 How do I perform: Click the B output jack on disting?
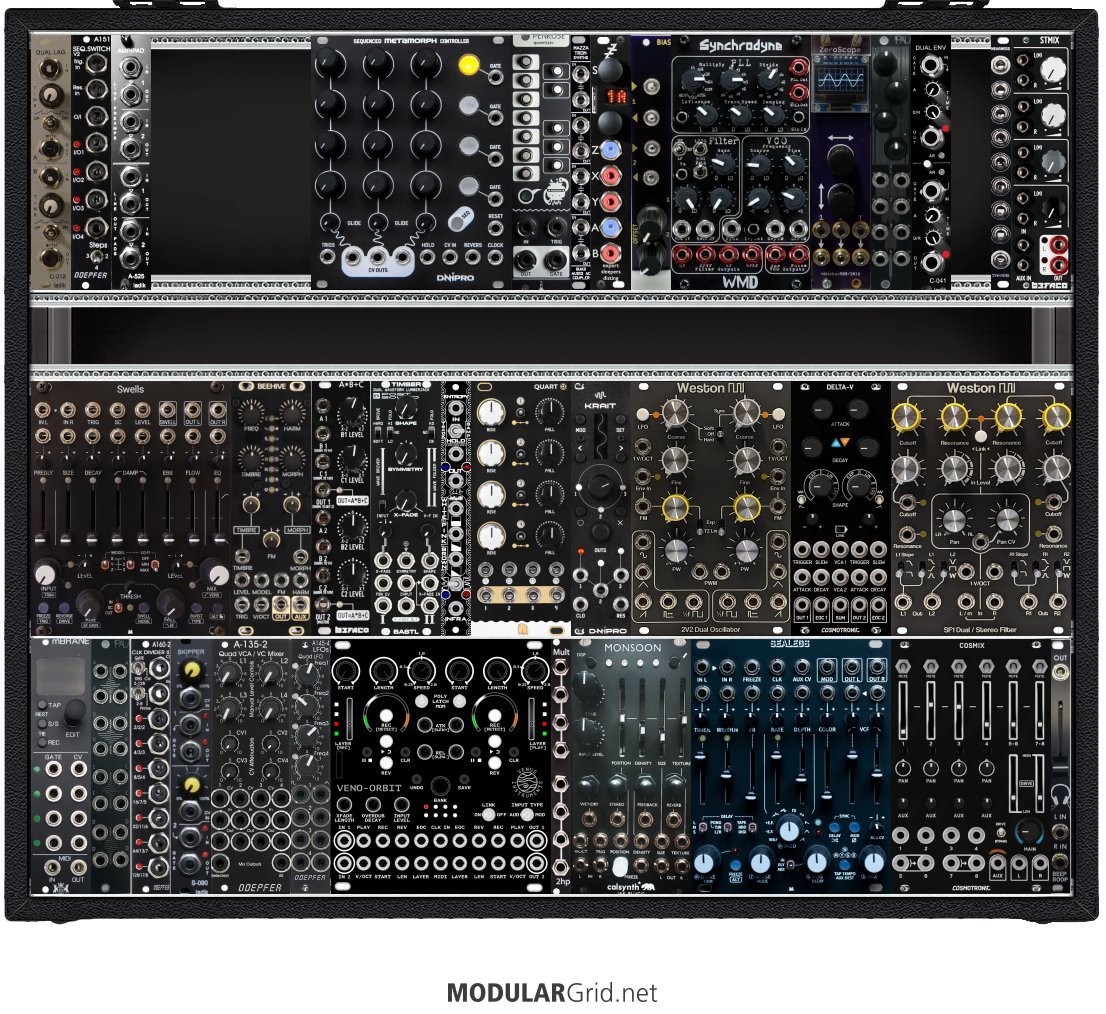coord(611,252)
